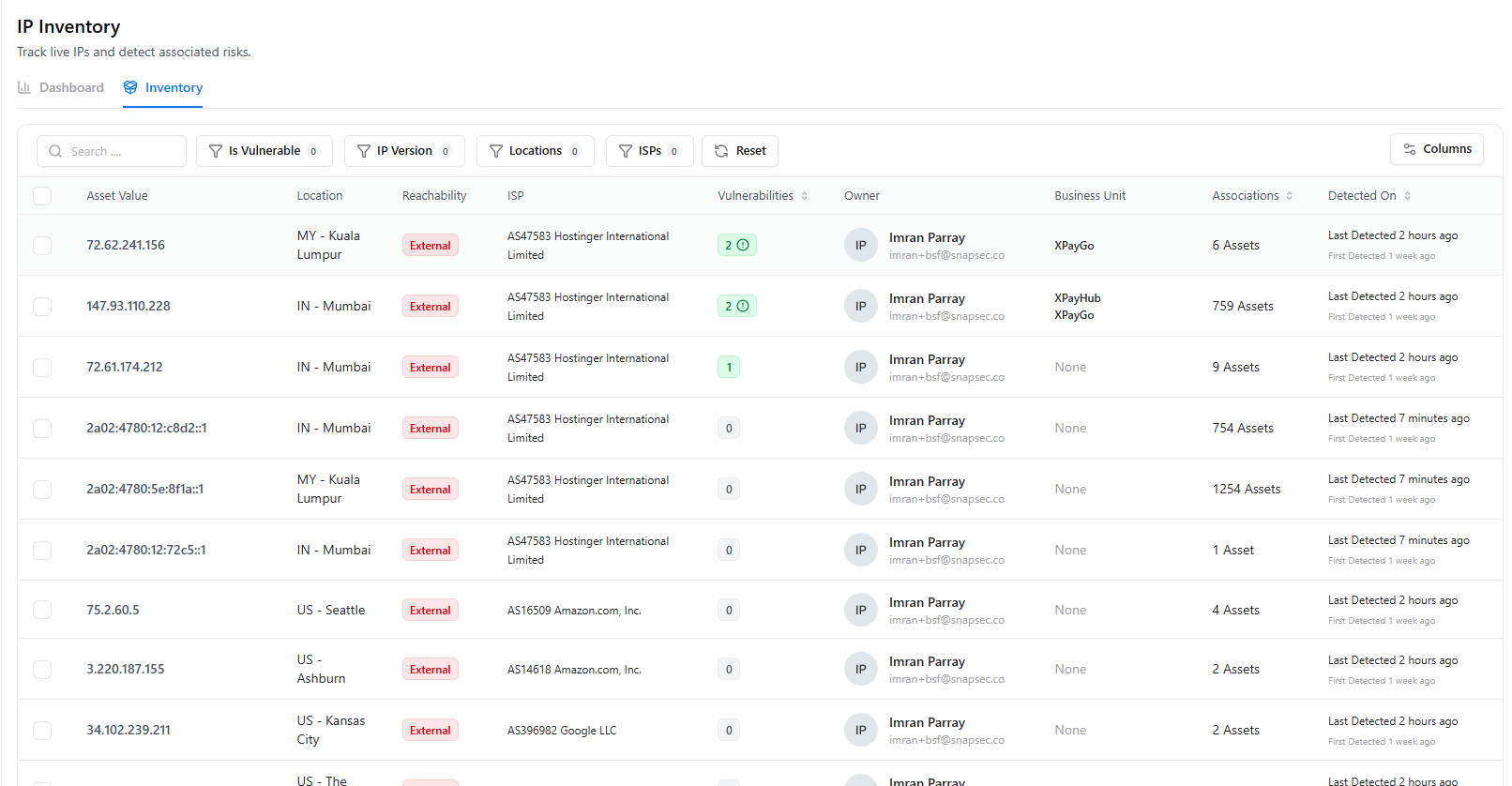Image resolution: width=1512 pixels, height=786 pixels.
Task: Sort by the Associations column arrows
Action: (1290, 196)
